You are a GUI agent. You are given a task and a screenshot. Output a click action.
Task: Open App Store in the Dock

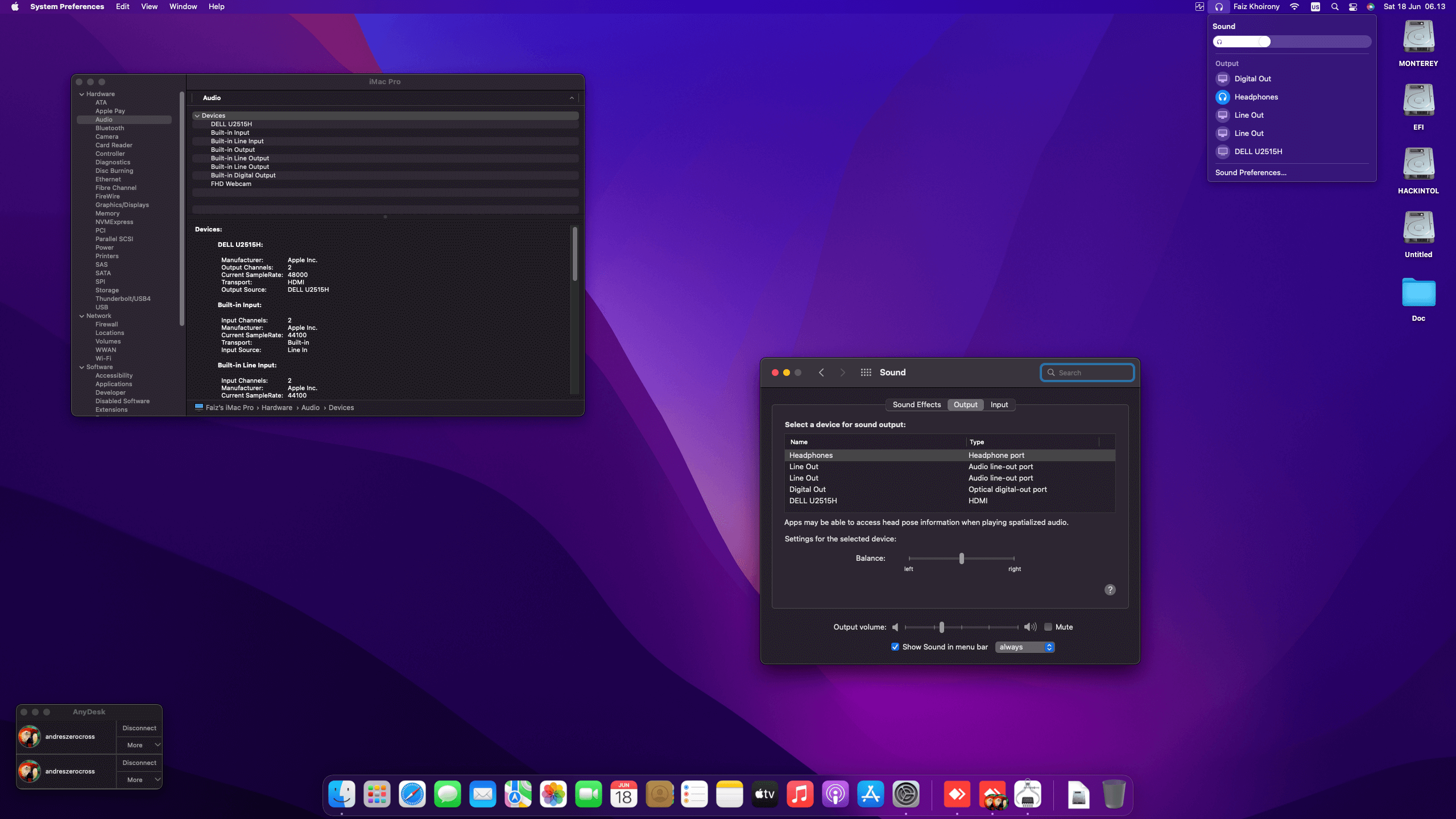[x=871, y=794]
